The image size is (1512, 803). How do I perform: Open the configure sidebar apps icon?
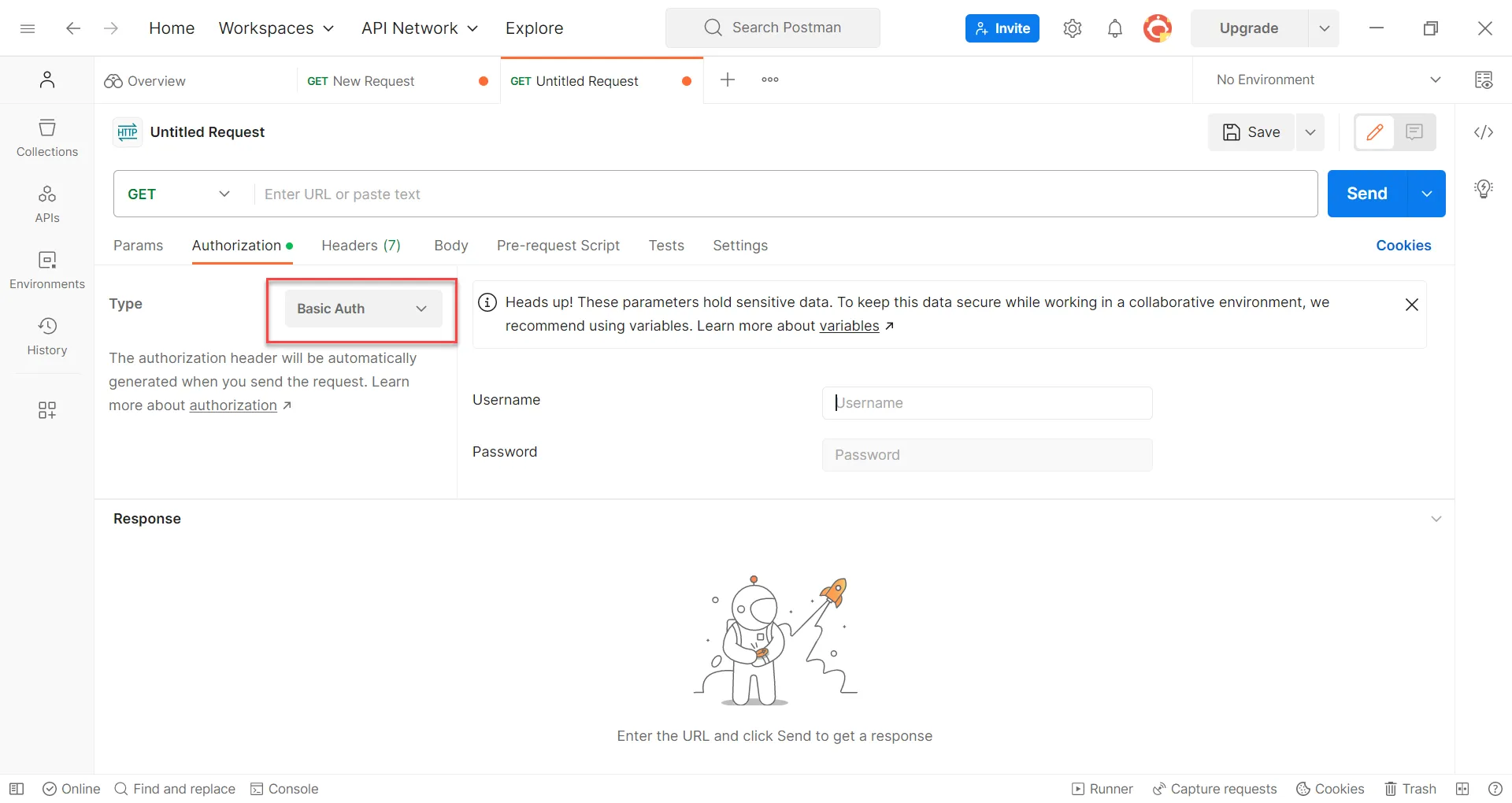coord(47,409)
